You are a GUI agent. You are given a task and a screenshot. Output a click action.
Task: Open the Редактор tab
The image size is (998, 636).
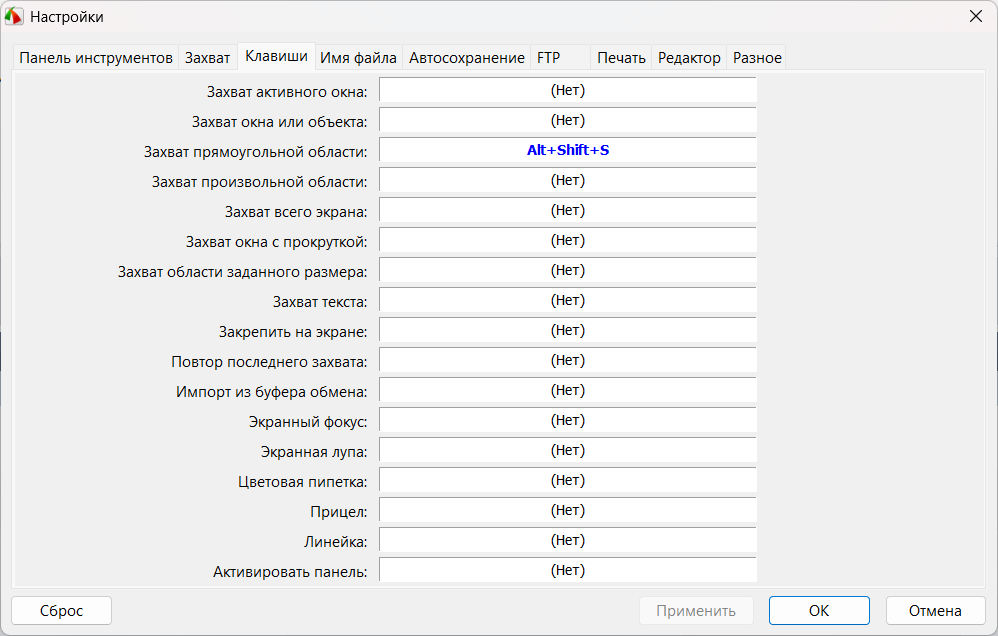(x=689, y=58)
